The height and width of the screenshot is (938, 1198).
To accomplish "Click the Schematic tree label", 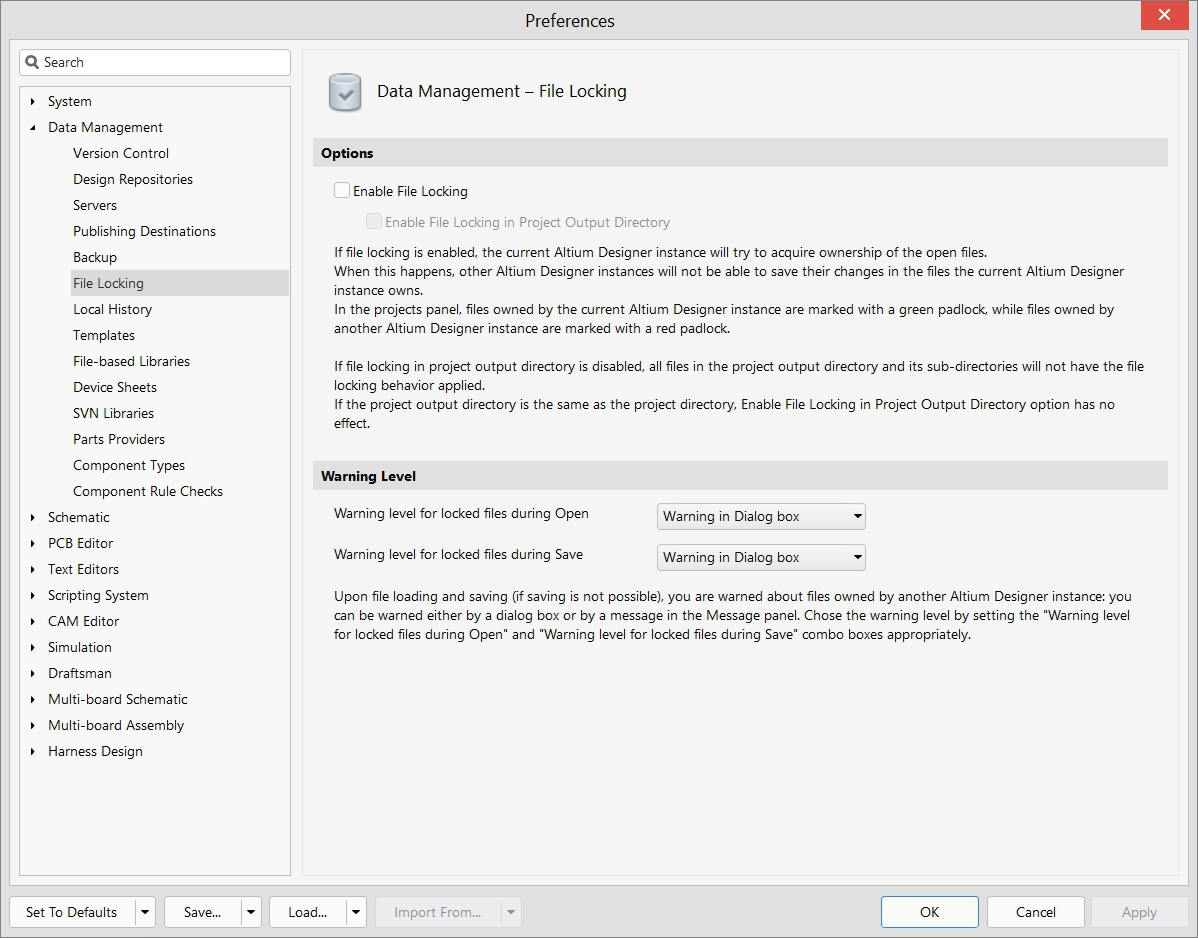I will 79,517.
